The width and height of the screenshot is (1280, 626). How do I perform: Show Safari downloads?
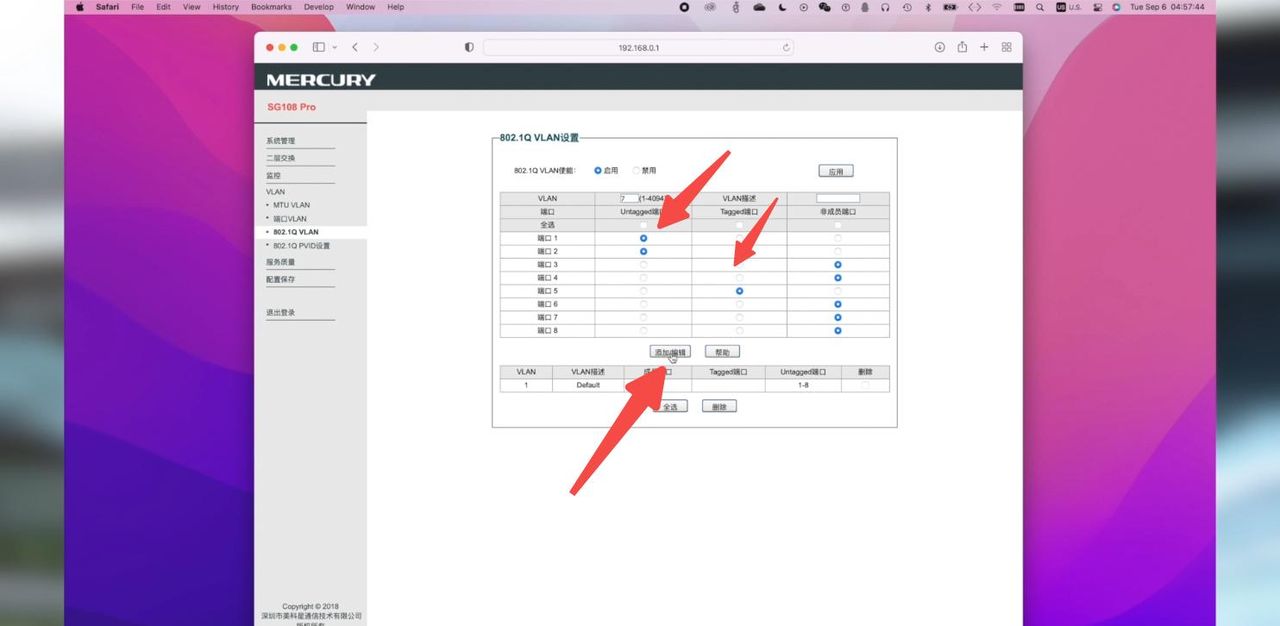[939, 47]
